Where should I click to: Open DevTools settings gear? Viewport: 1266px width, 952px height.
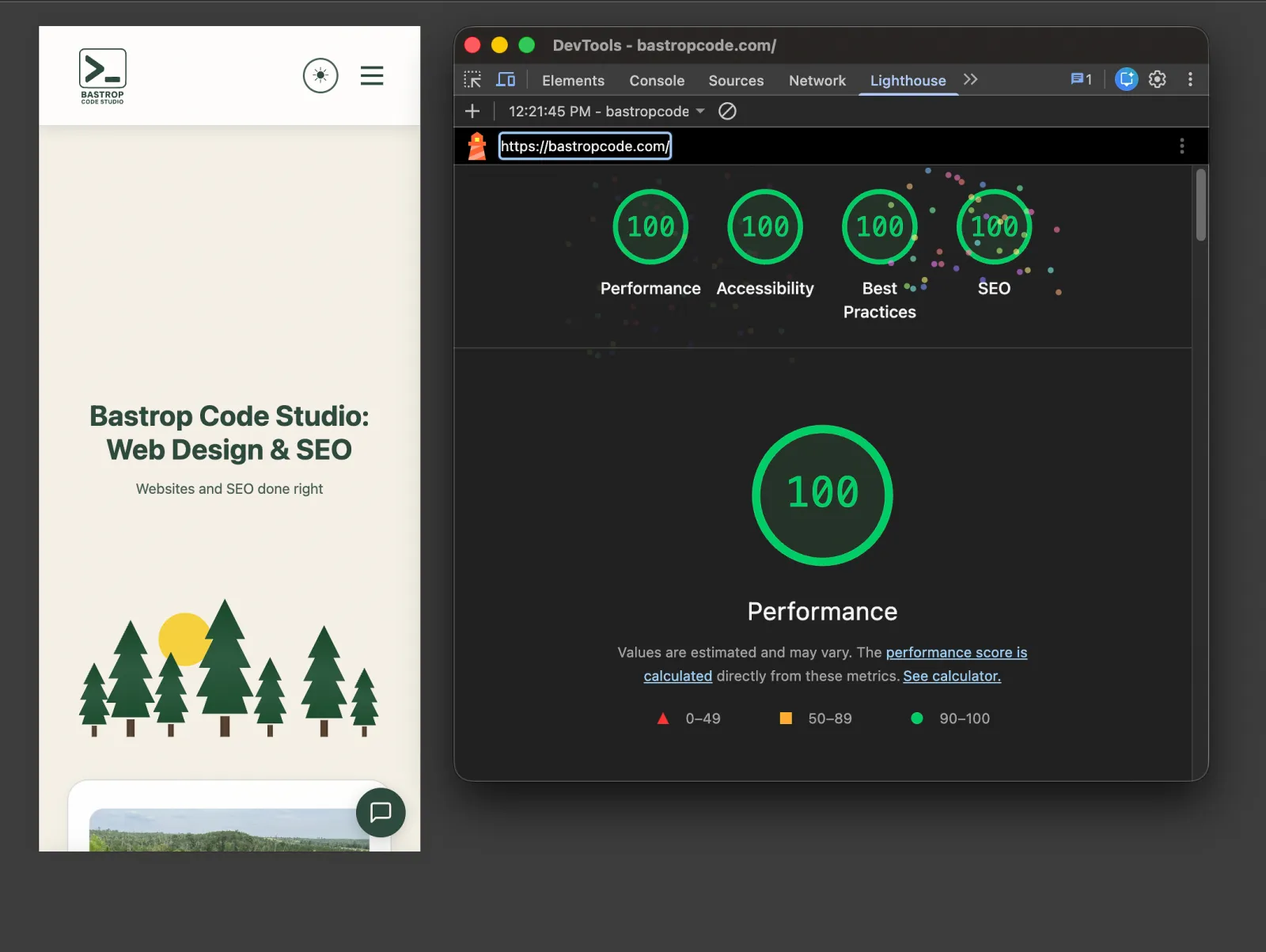pyautogui.click(x=1158, y=79)
